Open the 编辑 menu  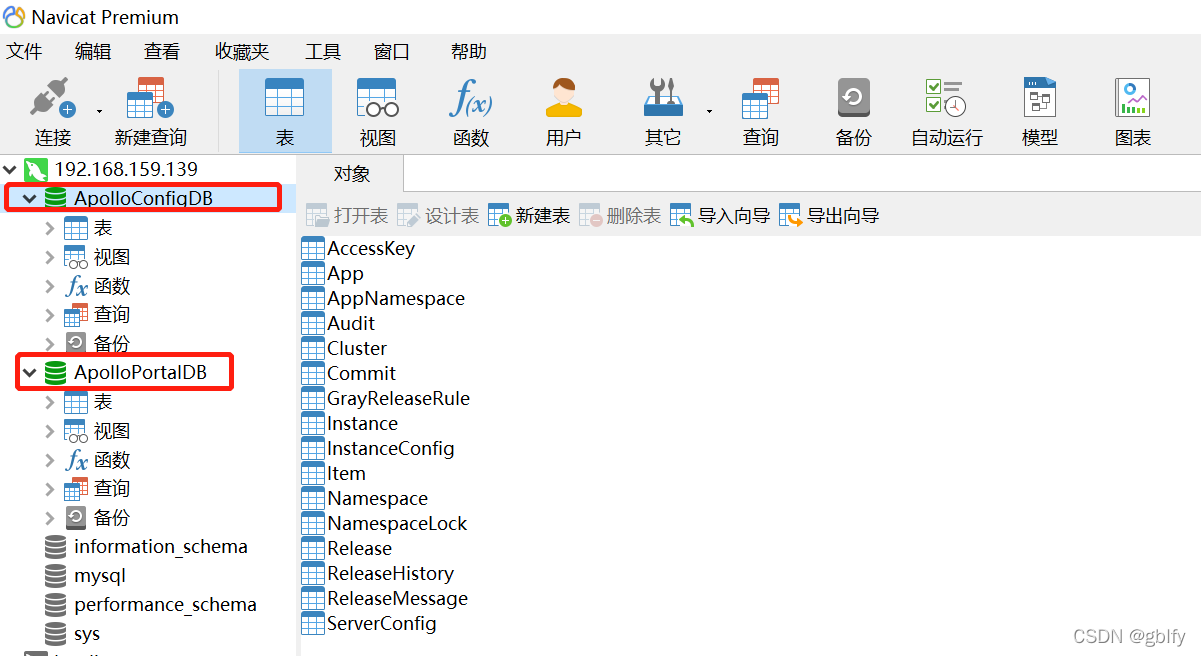[x=93, y=52]
